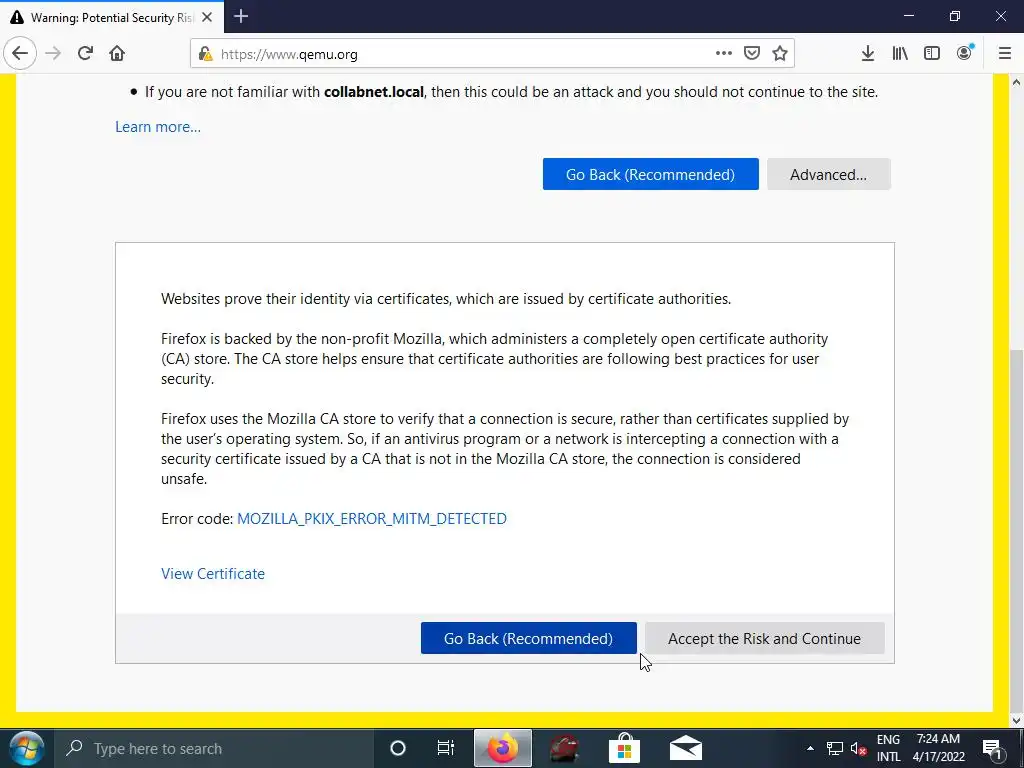The height and width of the screenshot is (768, 1024).
Task: Toggle the Advanced details button
Action: click(829, 174)
